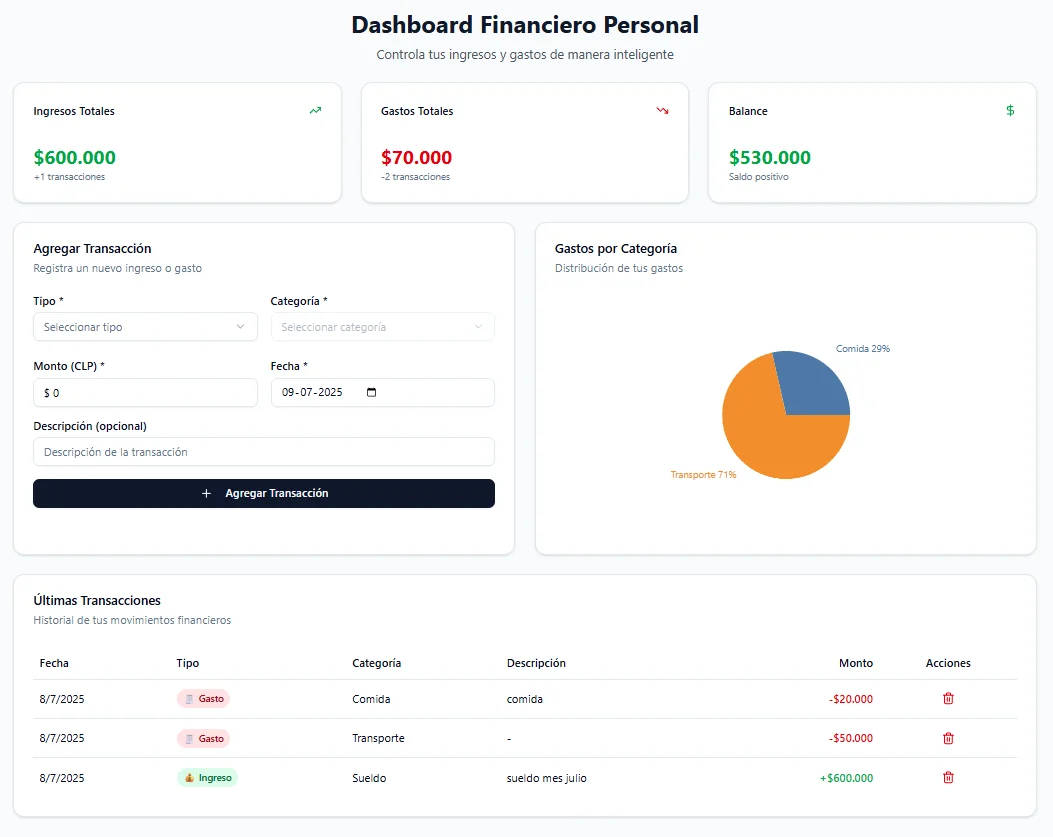
Task: Open the Seleccionar tipo dropdown
Action: (x=145, y=327)
